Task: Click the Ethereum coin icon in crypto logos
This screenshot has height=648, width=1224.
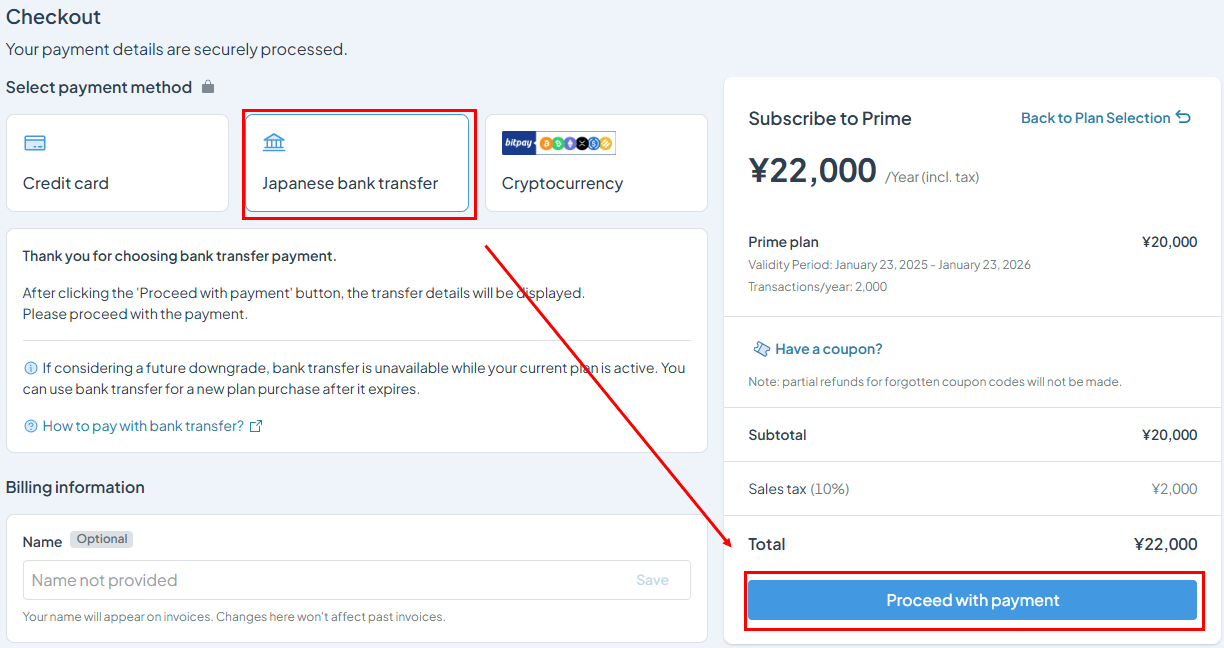Action: coord(571,143)
